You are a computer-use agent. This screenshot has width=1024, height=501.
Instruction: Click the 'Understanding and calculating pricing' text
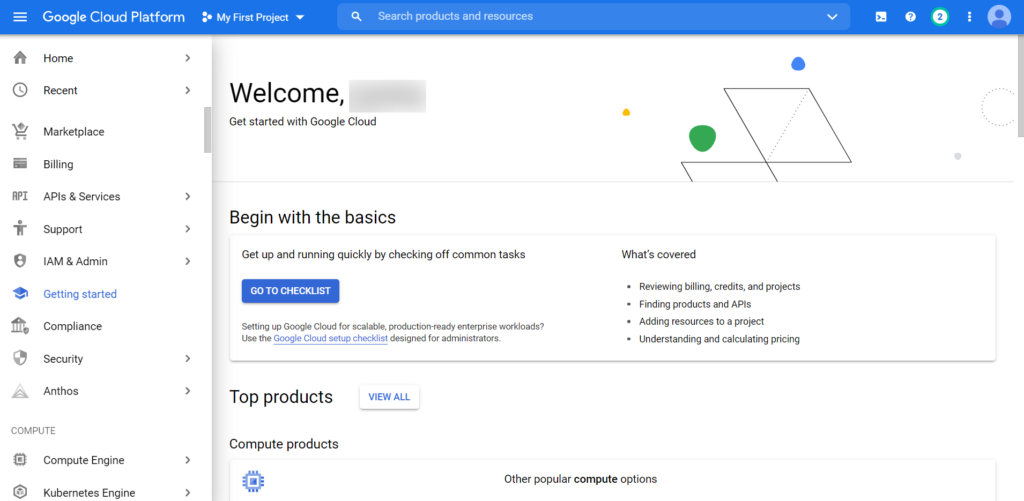(x=719, y=339)
